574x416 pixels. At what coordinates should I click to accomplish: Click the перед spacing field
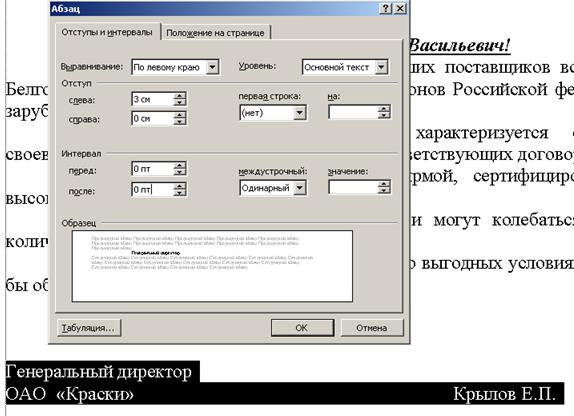152,169
